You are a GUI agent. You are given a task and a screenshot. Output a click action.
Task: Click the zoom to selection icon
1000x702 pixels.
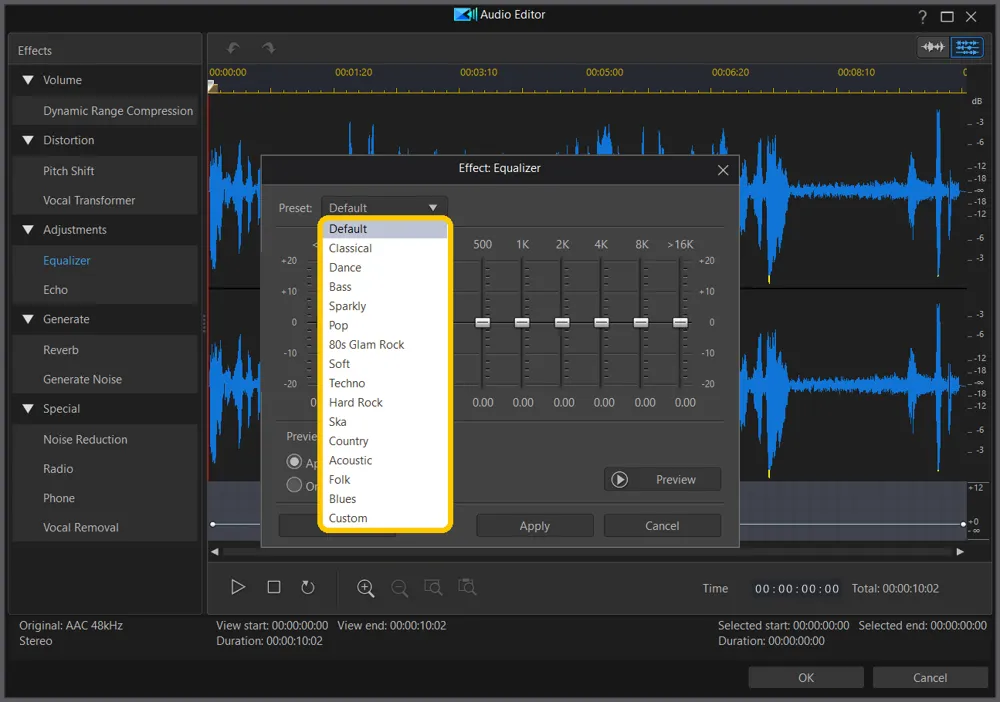tap(433, 587)
